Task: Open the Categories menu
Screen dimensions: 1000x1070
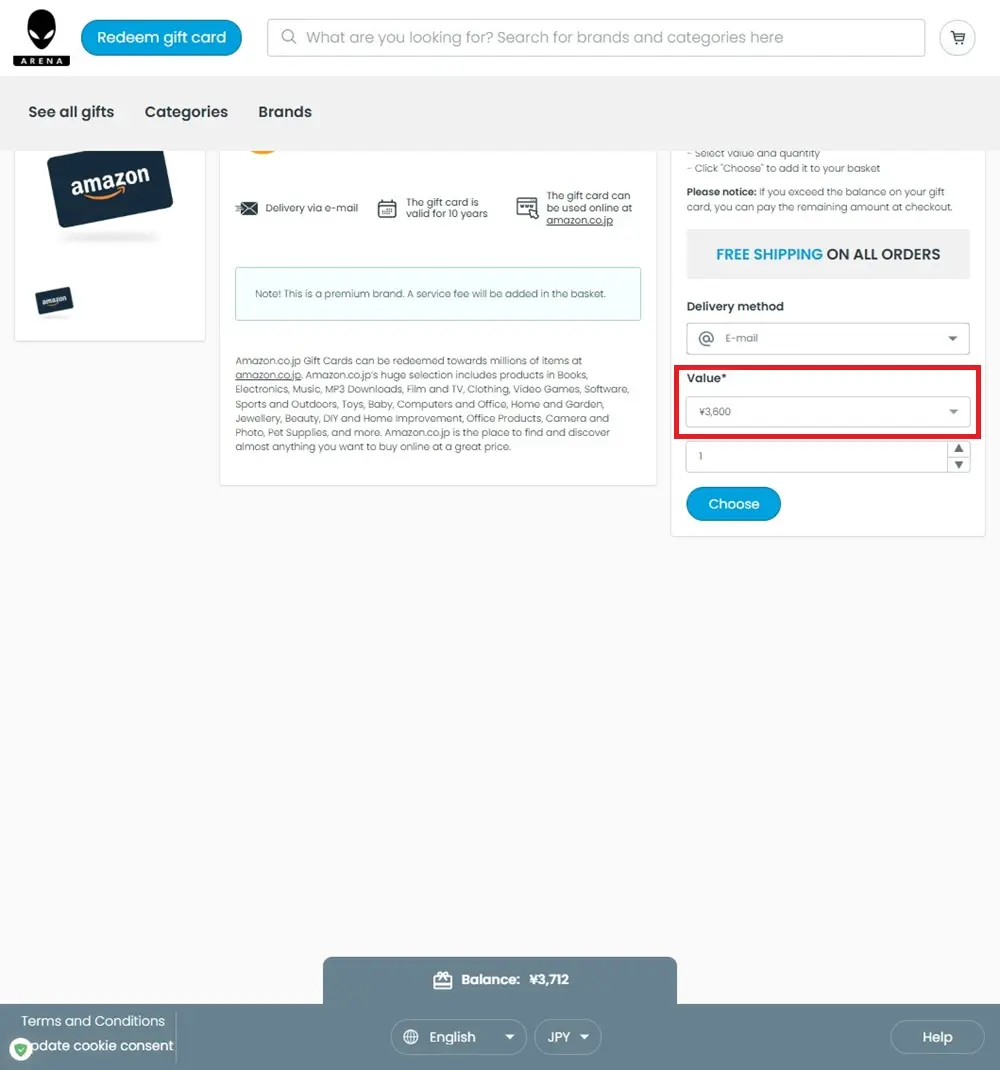Action: [186, 112]
